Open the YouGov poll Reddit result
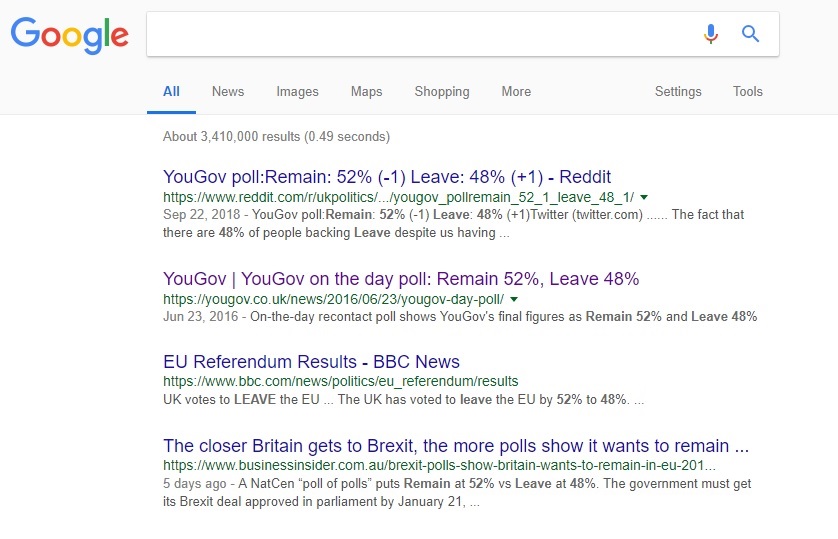The height and width of the screenshot is (539, 838). pos(387,177)
